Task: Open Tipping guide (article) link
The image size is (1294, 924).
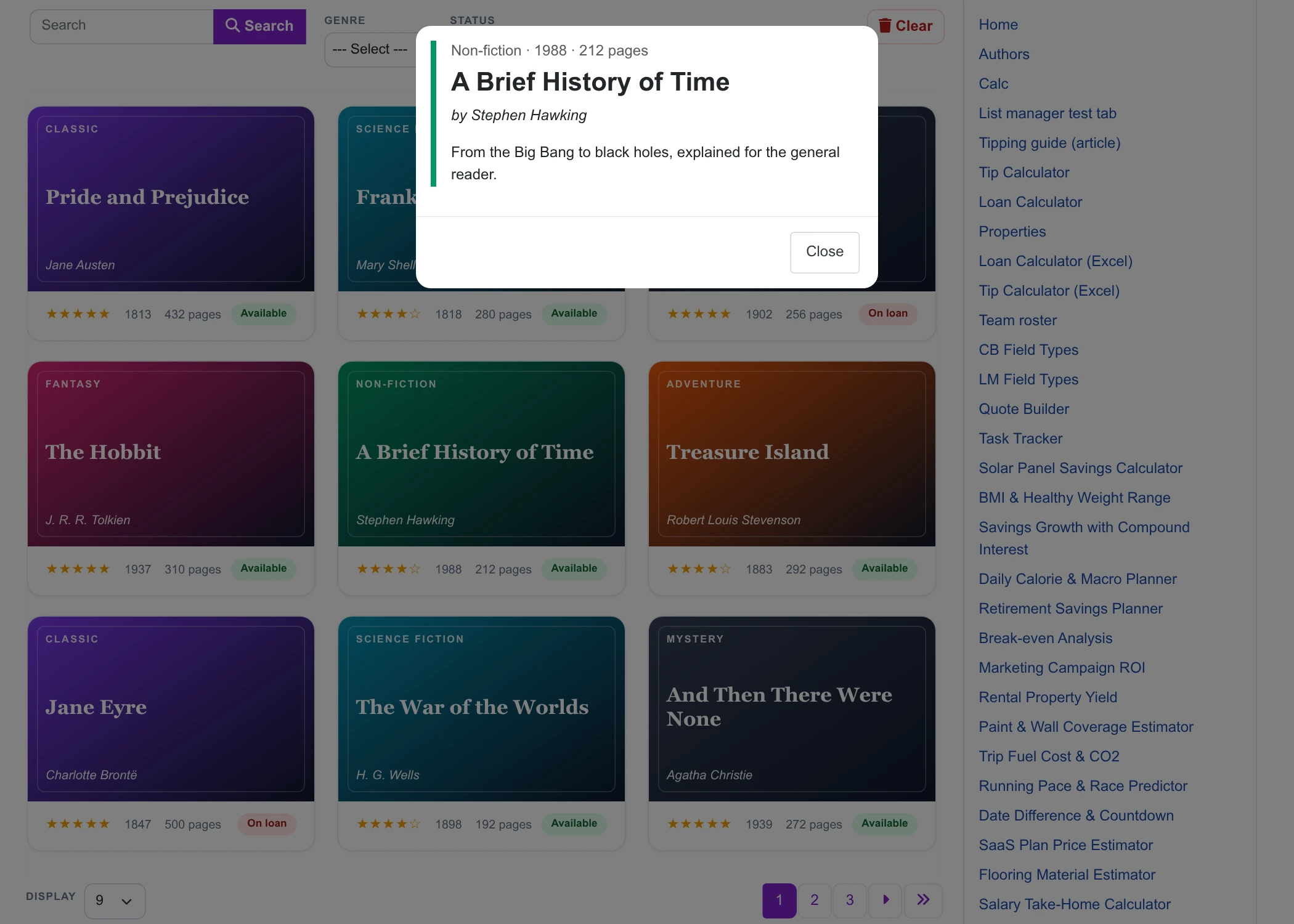Action: [x=1049, y=143]
